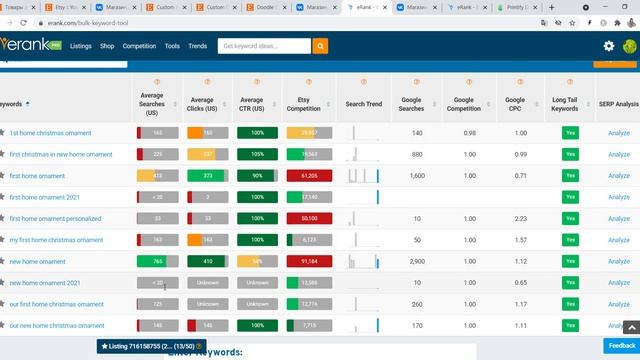Star the '1st home christmas ornament' keyword
640x360 pixels.
point(2,132)
